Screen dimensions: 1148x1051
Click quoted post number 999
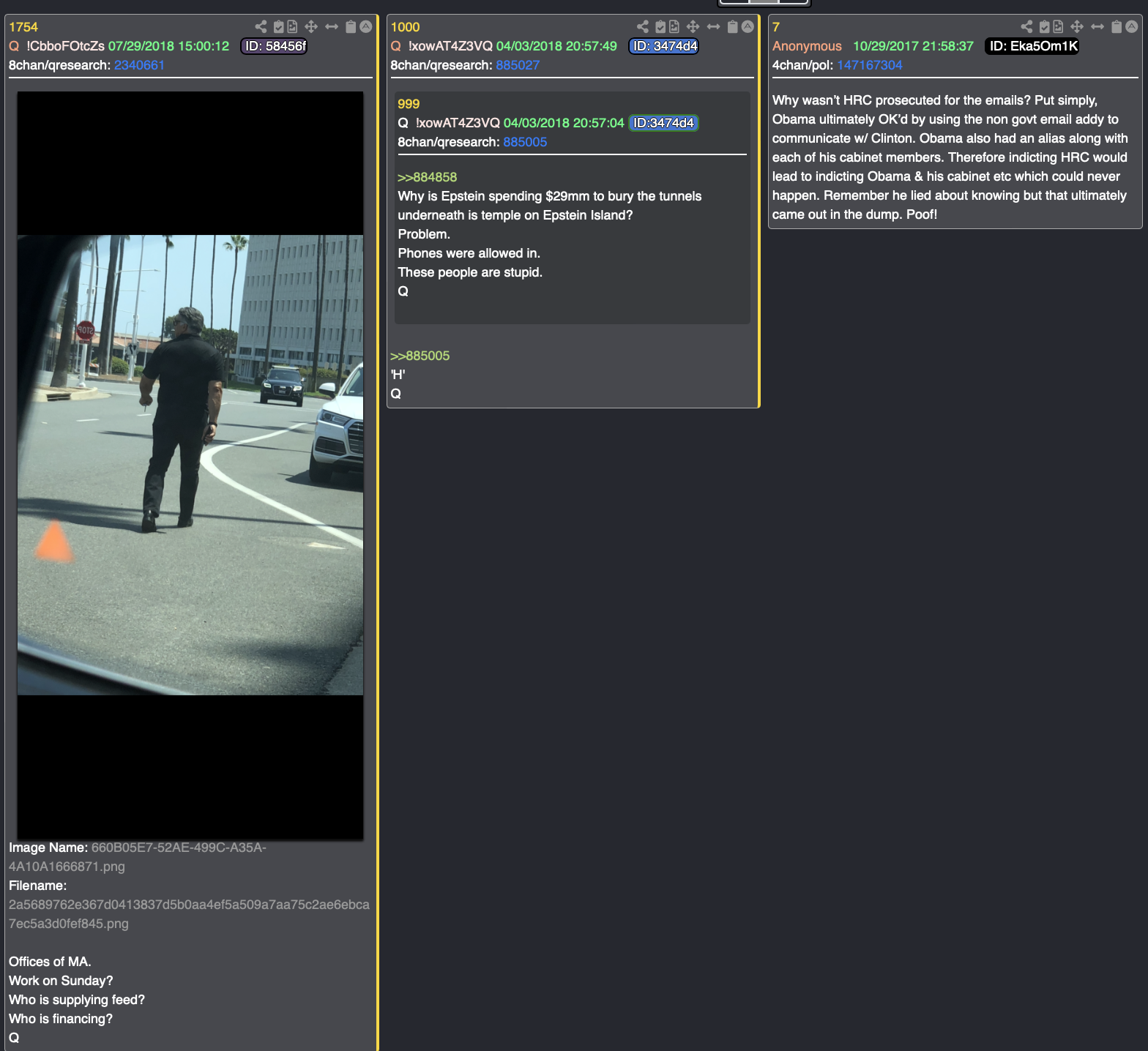tap(409, 104)
